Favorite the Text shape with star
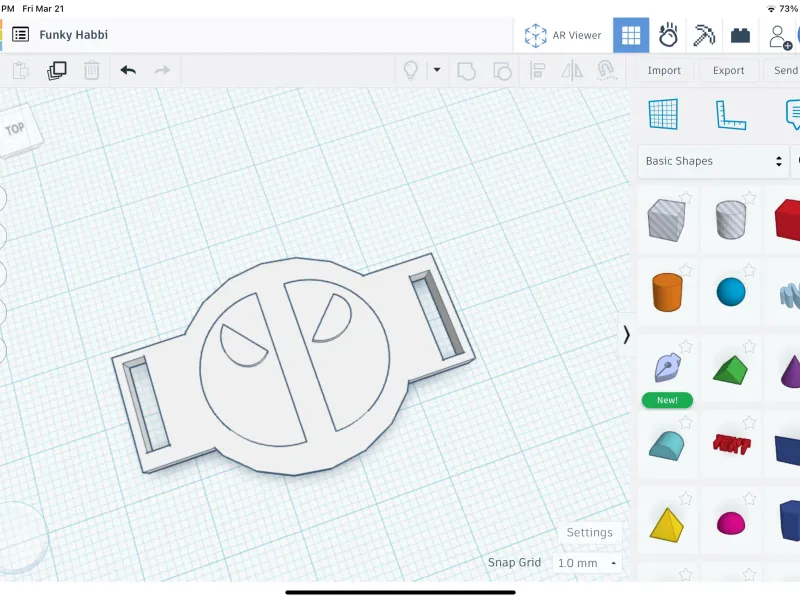The width and height of the screenshot is (800, 600). tap(749, 422)
